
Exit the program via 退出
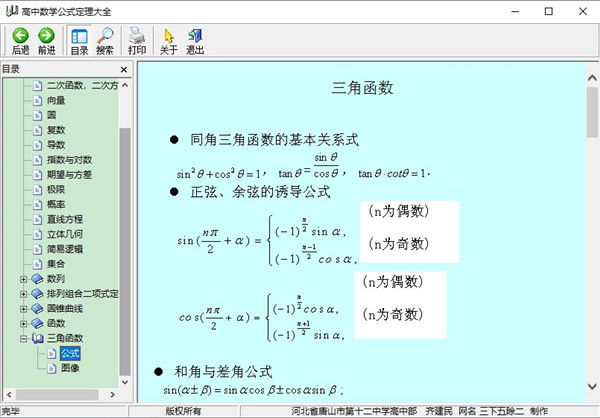coord(195,41)
